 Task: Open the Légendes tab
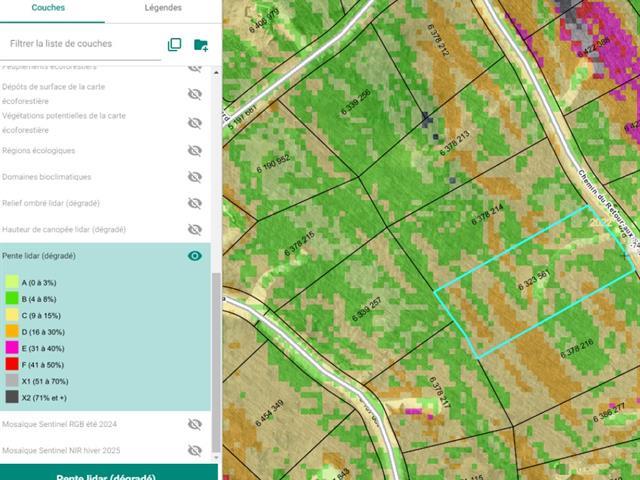[x=163, y=8]
